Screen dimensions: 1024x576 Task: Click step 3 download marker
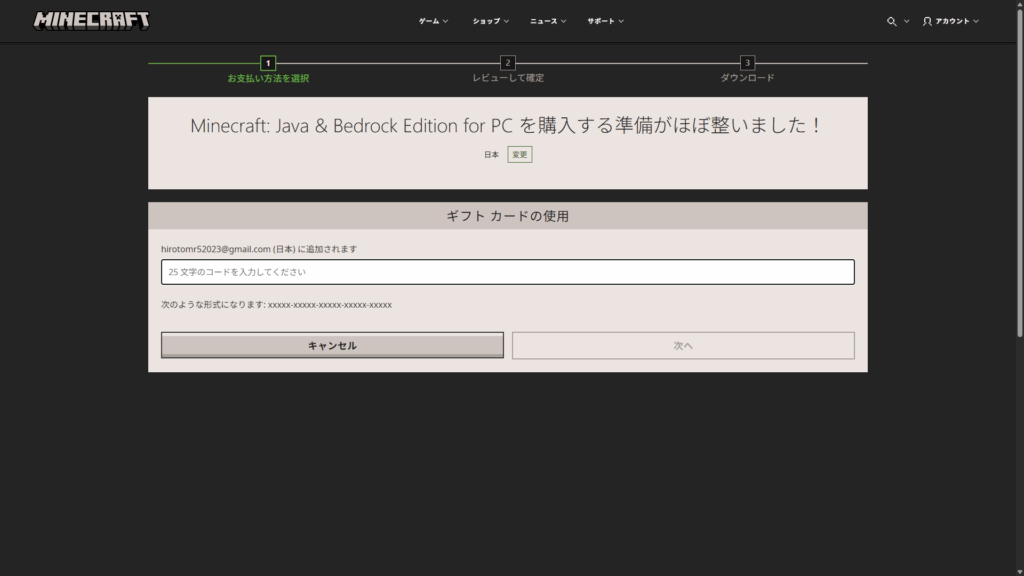pyautogui.click(x=747, y=63)
